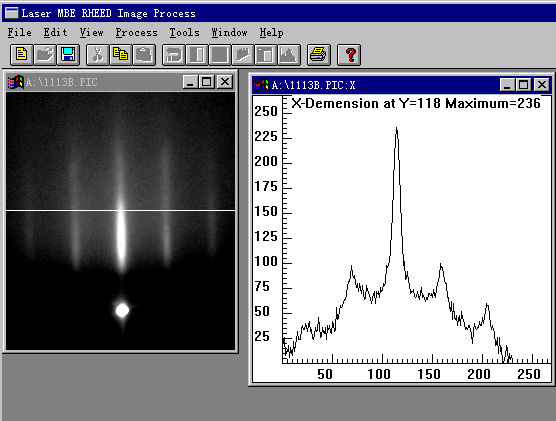Click the bright specular spot in RHEED image
The image size is (556, 421).
pos(122,310)
